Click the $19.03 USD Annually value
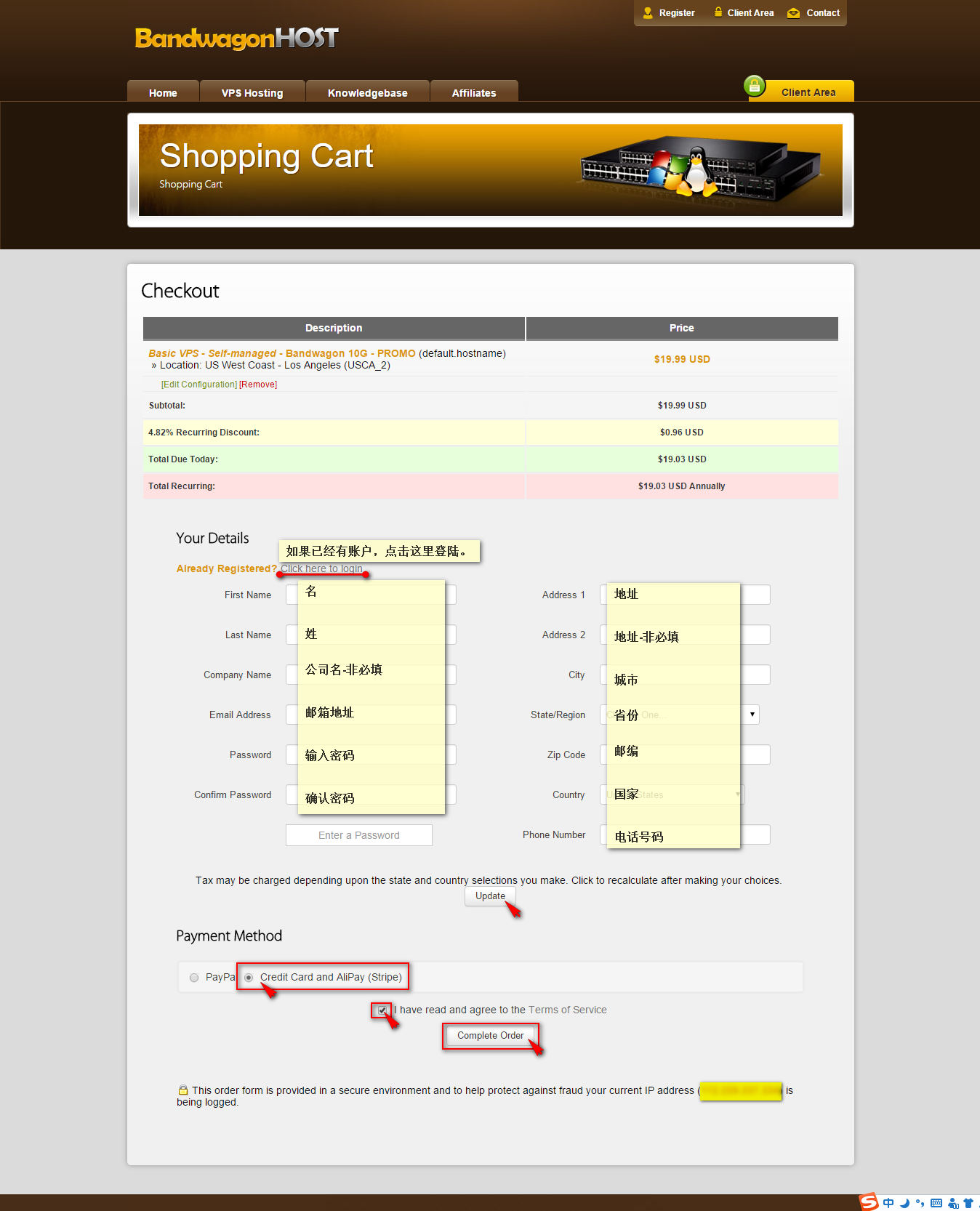This screenshot has width=980, height=1211. coord(682,486)
